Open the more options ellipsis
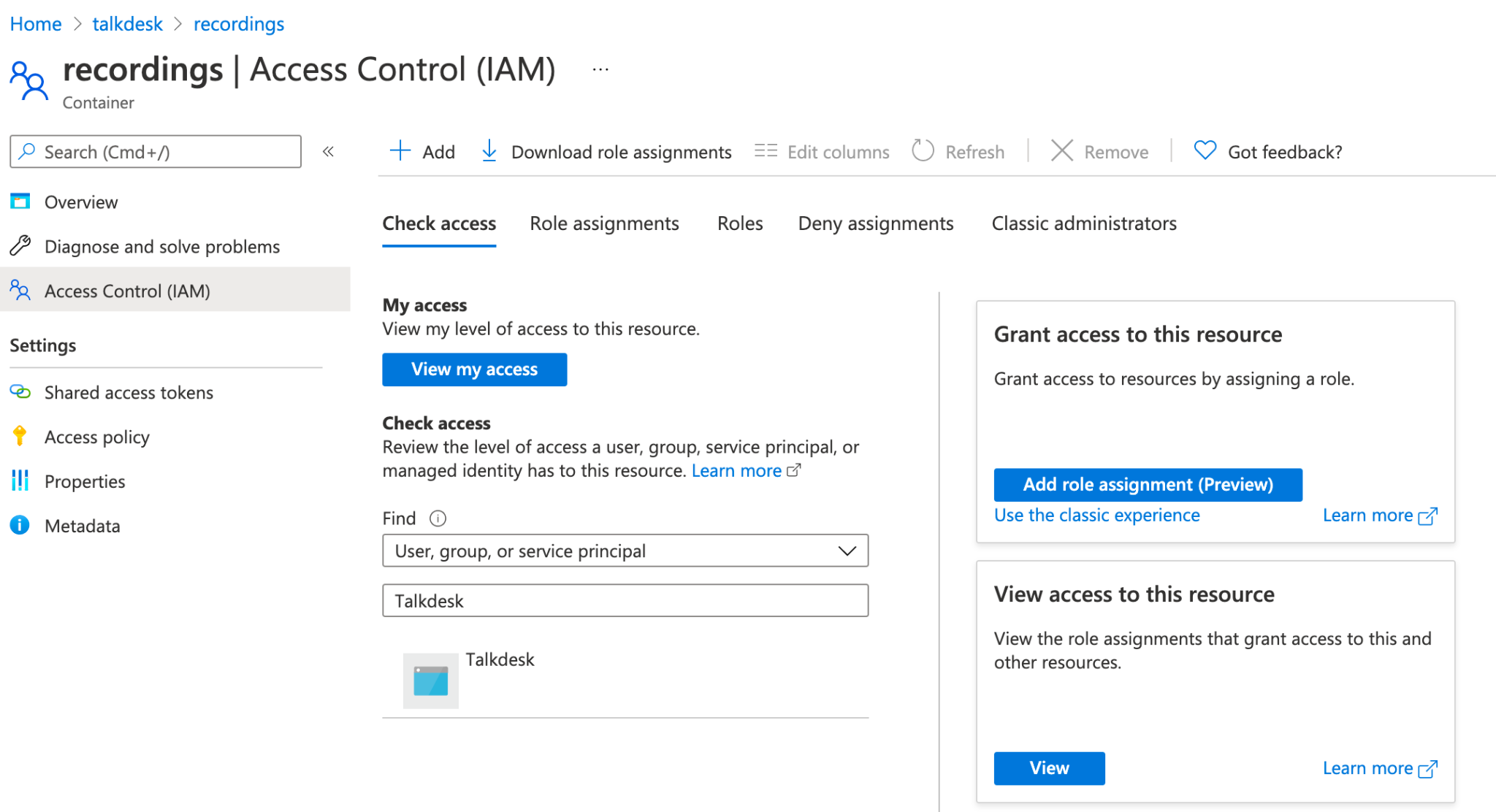 [x=600, y=69]
